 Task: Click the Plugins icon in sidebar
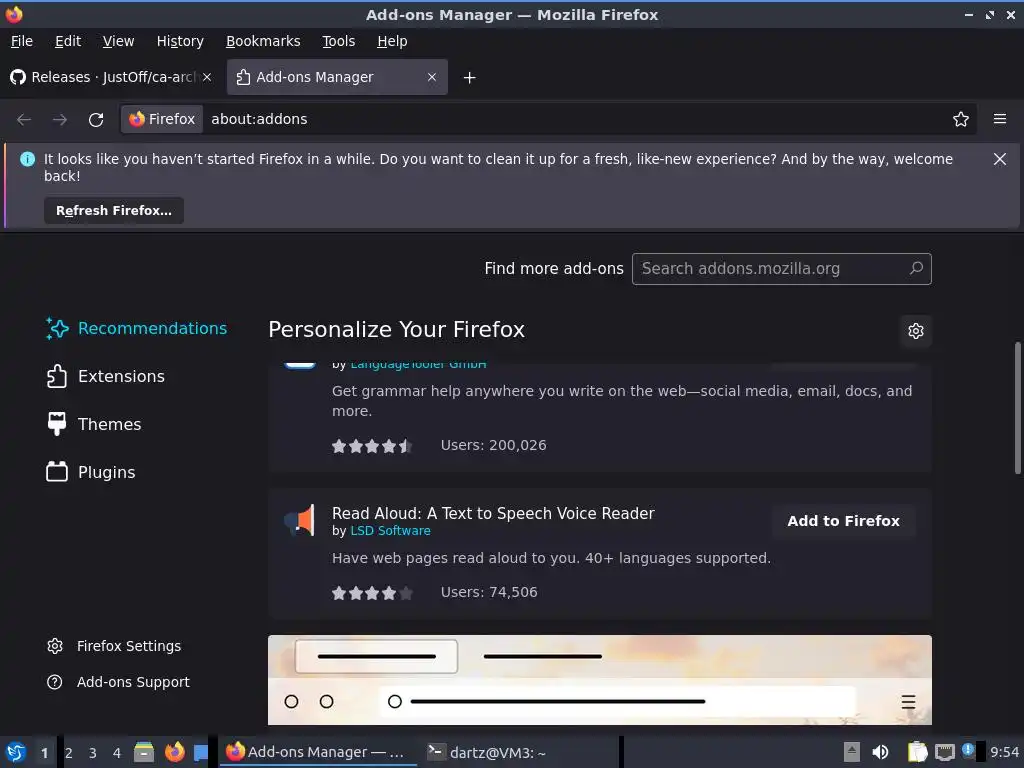(57, 472)
